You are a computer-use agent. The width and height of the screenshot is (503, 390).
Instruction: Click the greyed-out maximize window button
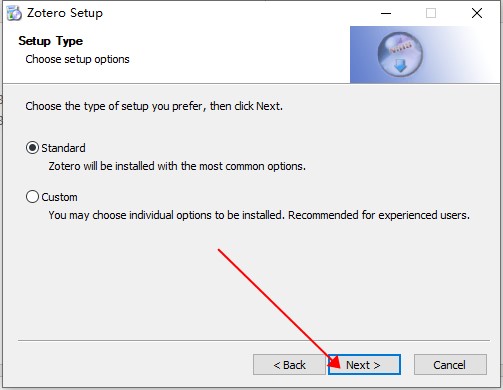point(431,13)
